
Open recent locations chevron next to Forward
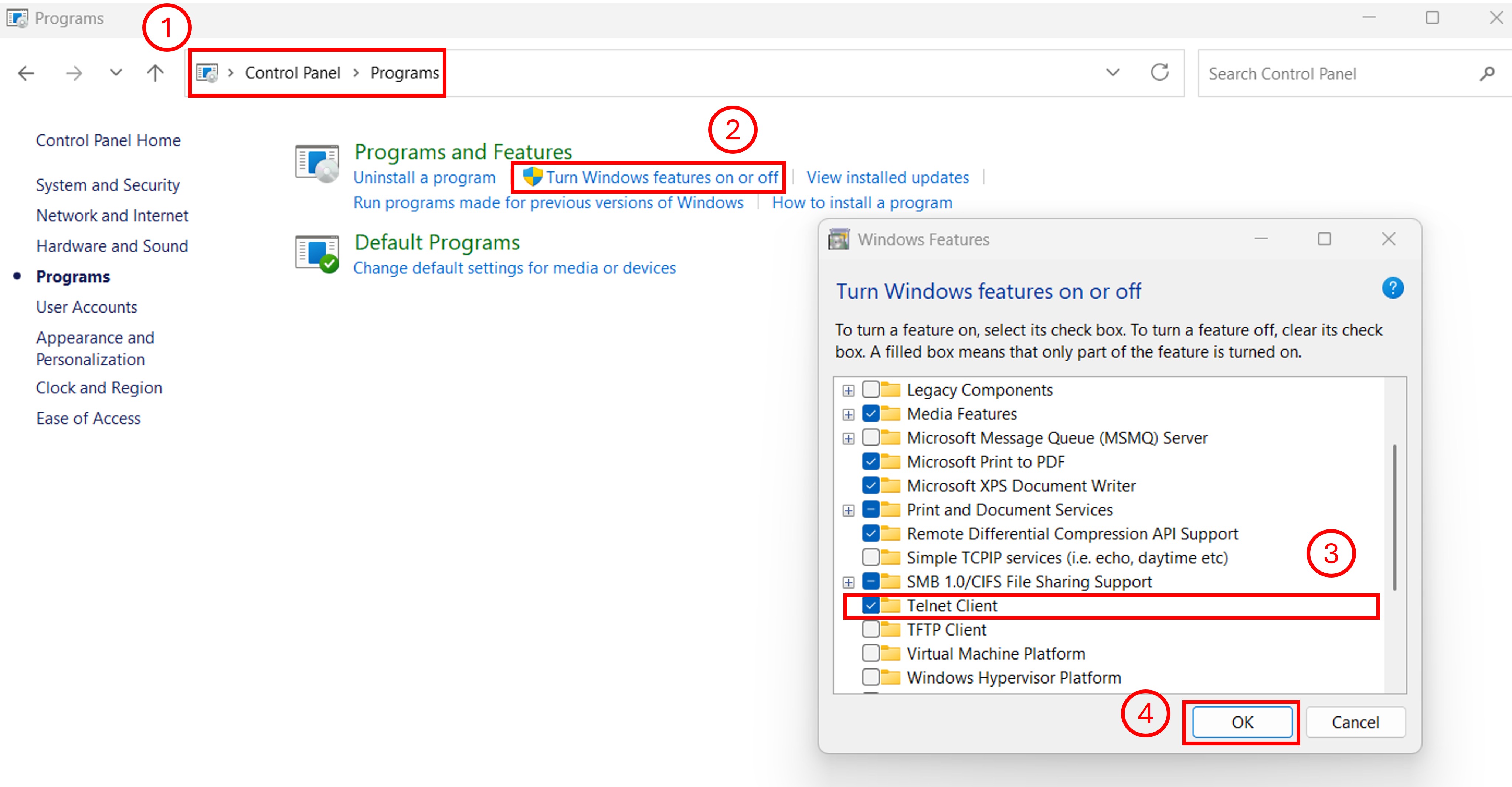click(x=116, y=73)
